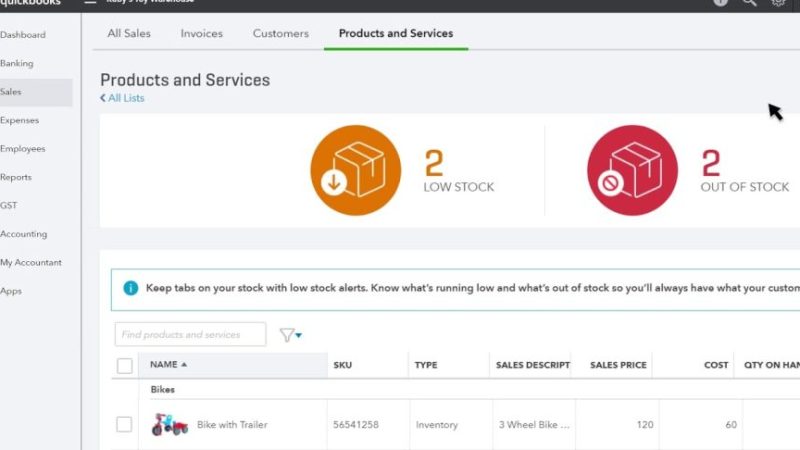Open Banking in the sidebar
This screenshot has height=450, width=800.
coord(17,63)
